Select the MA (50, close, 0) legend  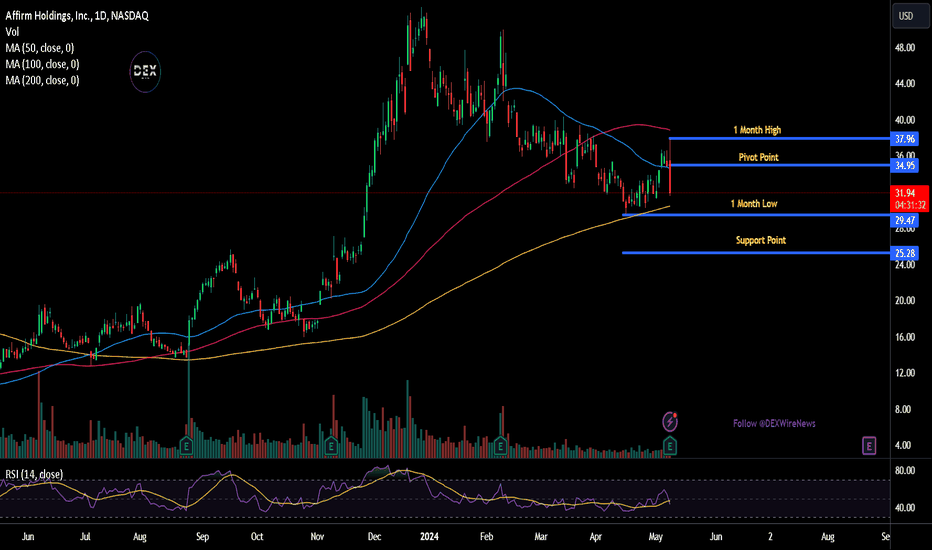click(x=40, y=48)
